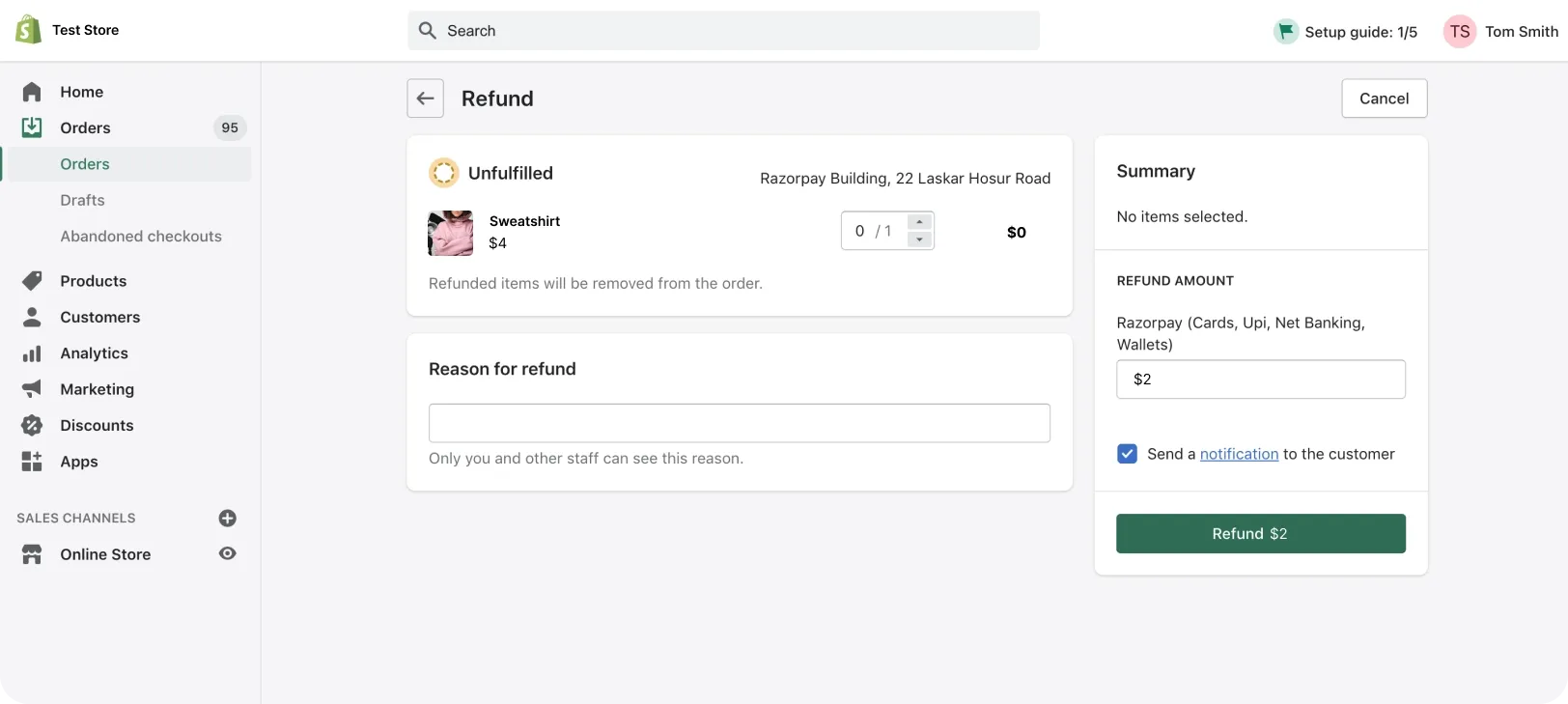
Task: Click the Reason for refund text field
Action: [x=739, y=423]
